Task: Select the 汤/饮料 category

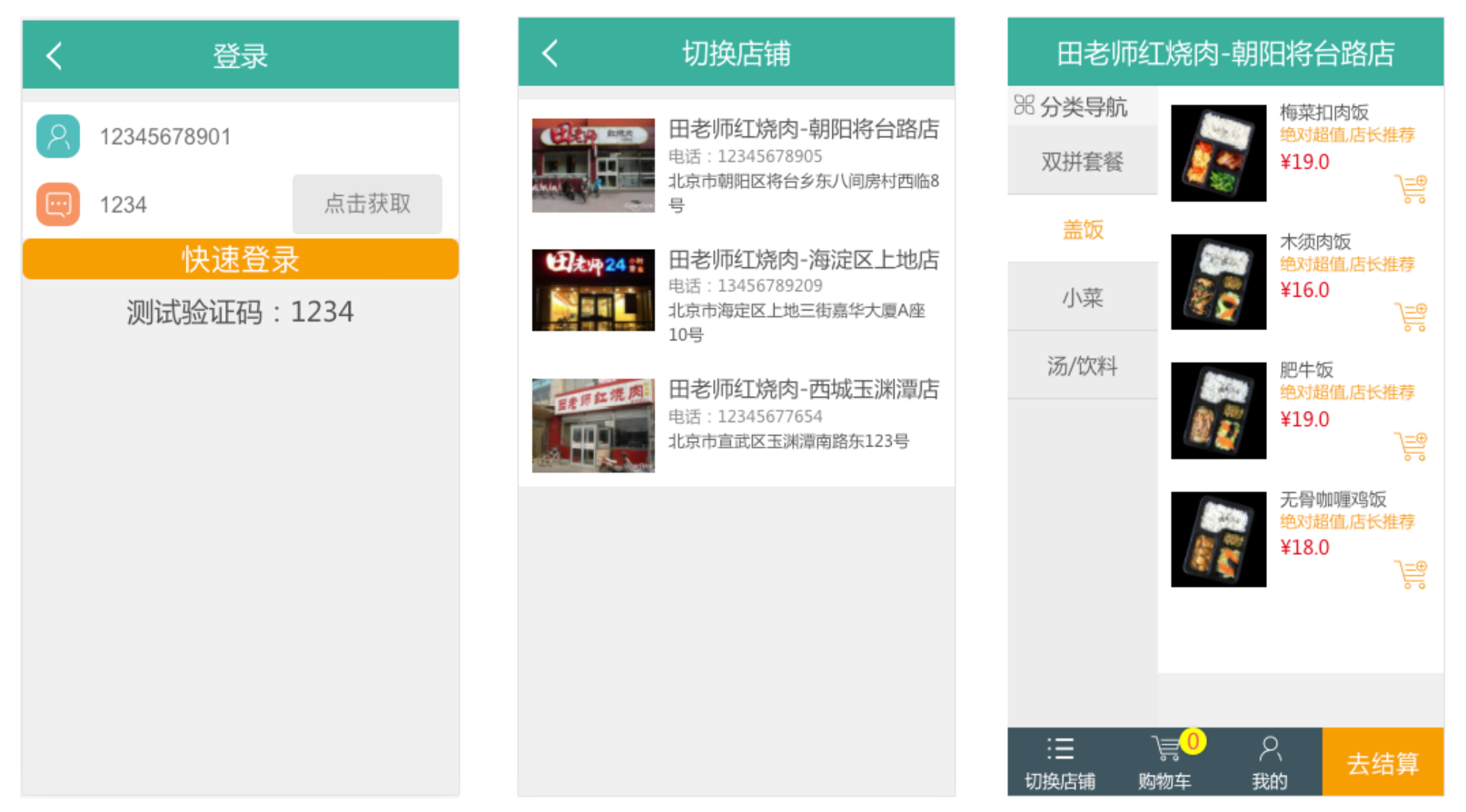Action: (1083, 366)
